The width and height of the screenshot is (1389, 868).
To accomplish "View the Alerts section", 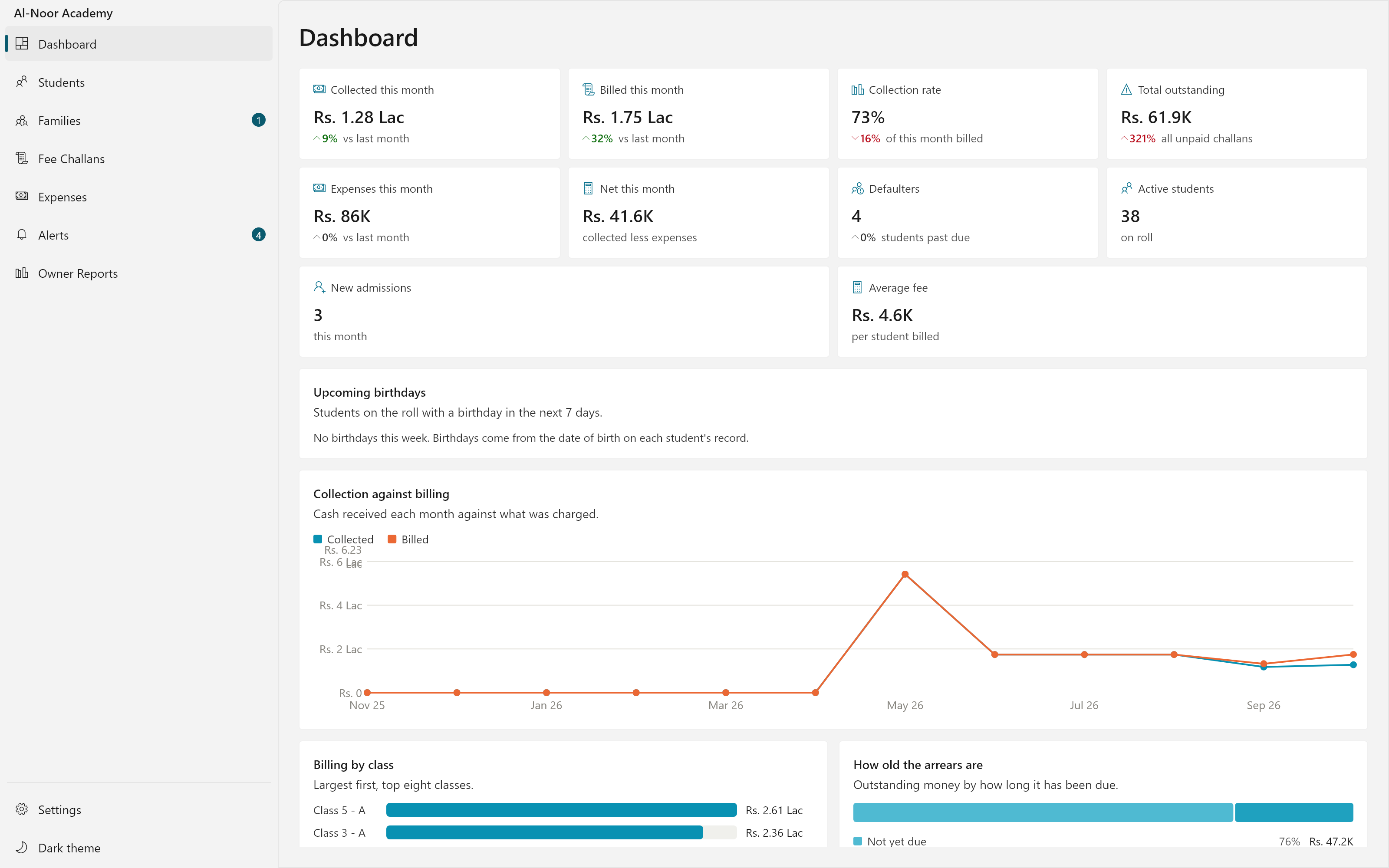I will pyautogui.click(x=139, y=235).
